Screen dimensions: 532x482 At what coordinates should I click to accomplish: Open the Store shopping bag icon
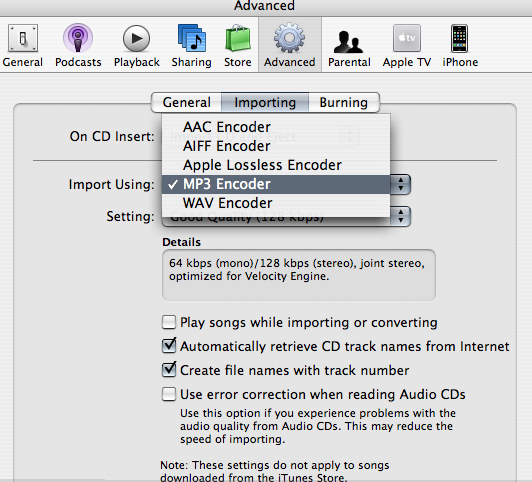[x=238, y=38]
